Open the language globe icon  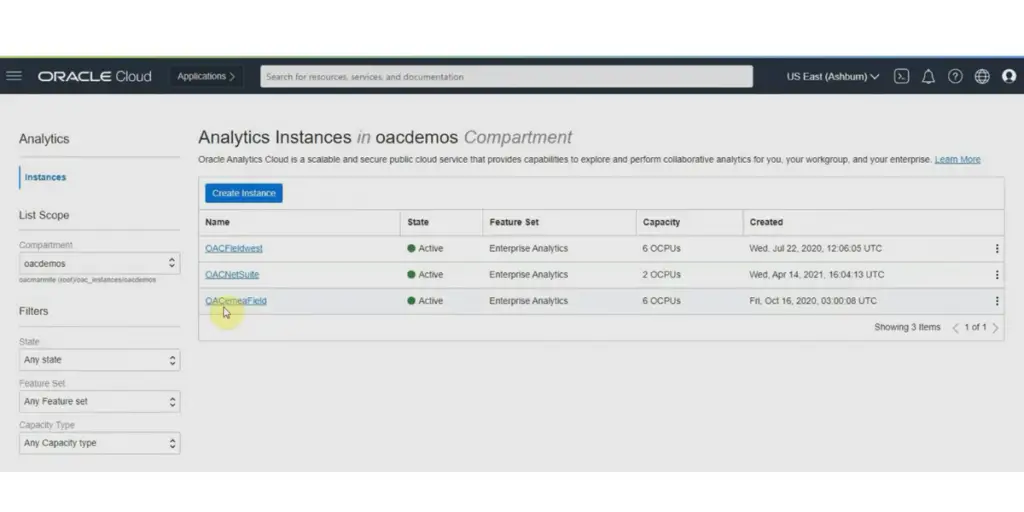point(982,76)
